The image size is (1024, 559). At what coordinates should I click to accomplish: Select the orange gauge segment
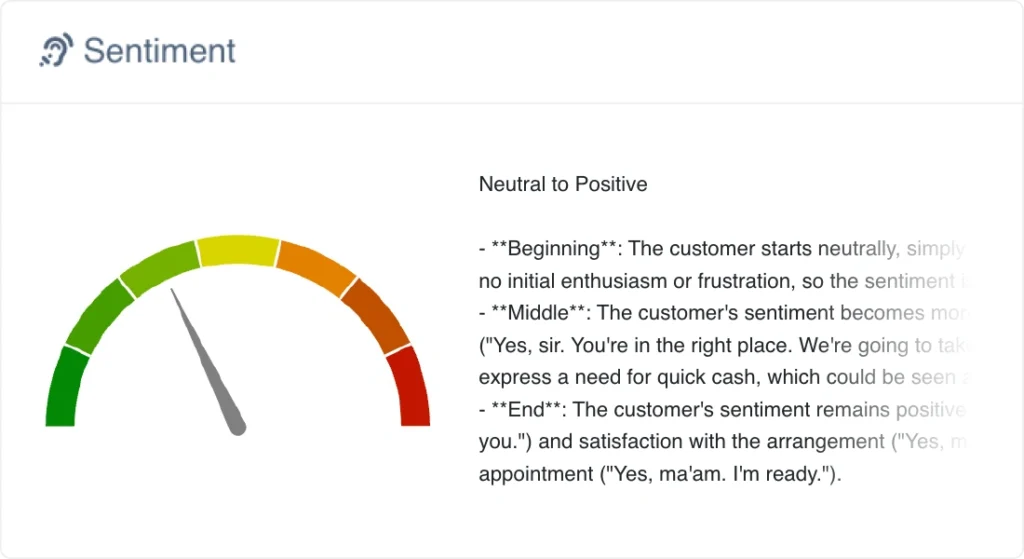point(315,268)
